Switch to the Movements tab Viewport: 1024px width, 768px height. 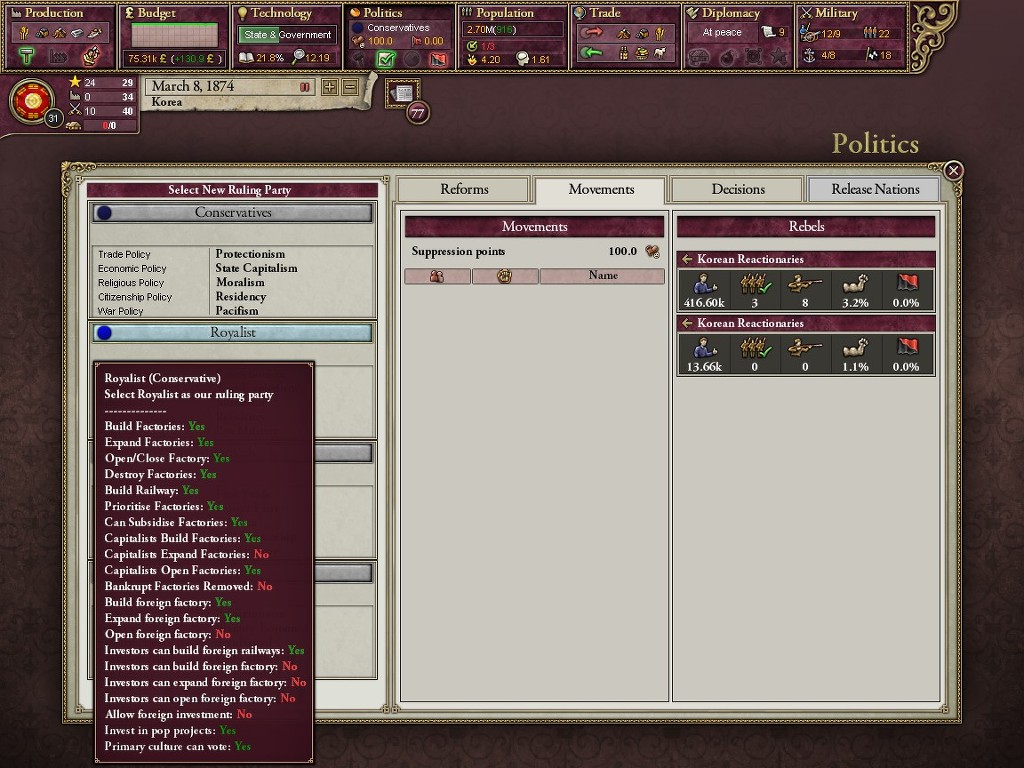[x=601, y=189]
